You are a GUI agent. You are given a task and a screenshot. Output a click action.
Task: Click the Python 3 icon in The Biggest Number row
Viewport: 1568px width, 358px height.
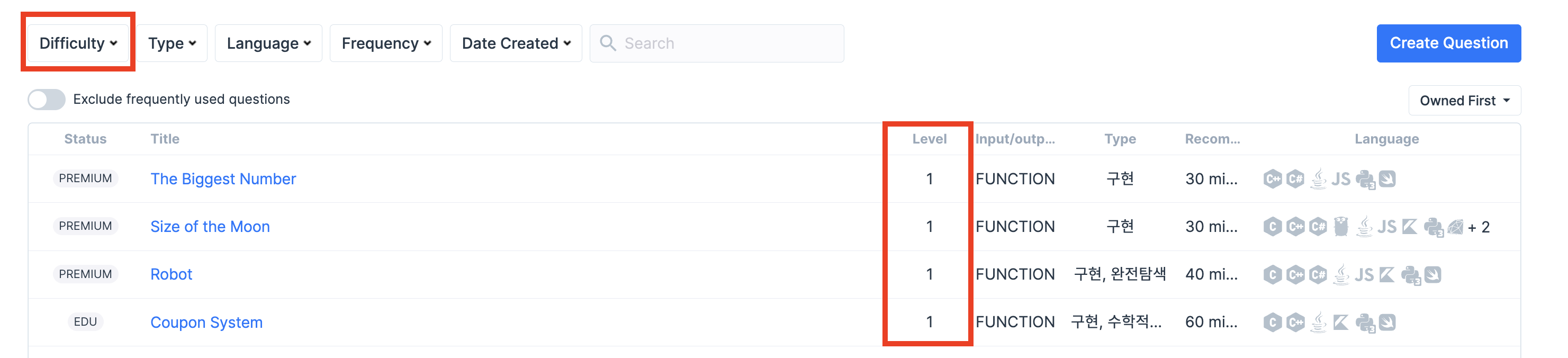click(1365, 179)
